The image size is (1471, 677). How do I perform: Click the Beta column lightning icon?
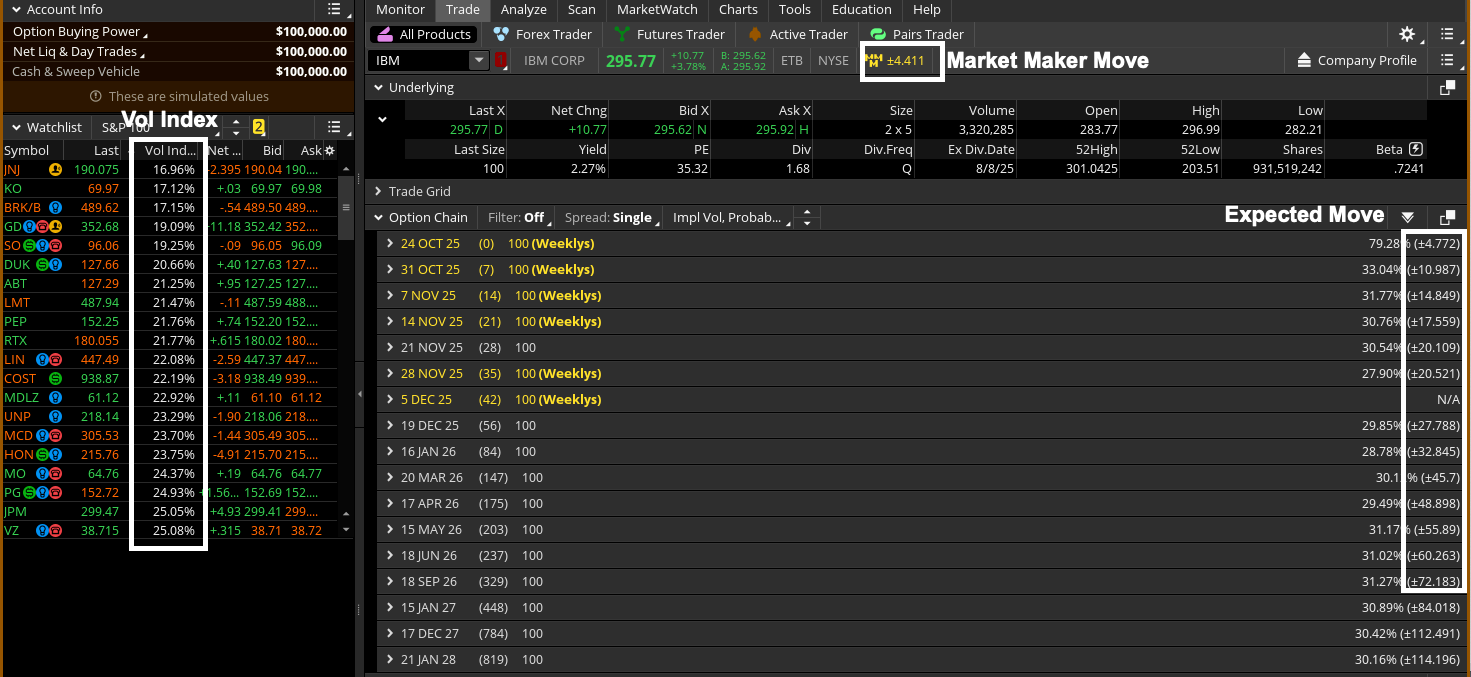pos(1415,149)
